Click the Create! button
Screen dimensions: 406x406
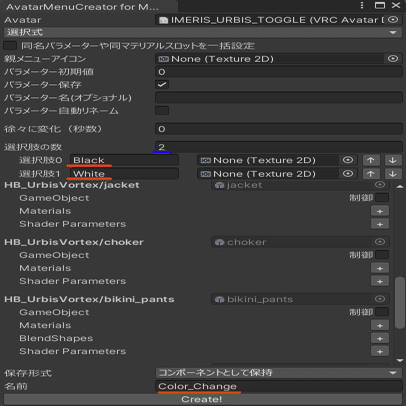pyautogui.click(x=203, y=399)
